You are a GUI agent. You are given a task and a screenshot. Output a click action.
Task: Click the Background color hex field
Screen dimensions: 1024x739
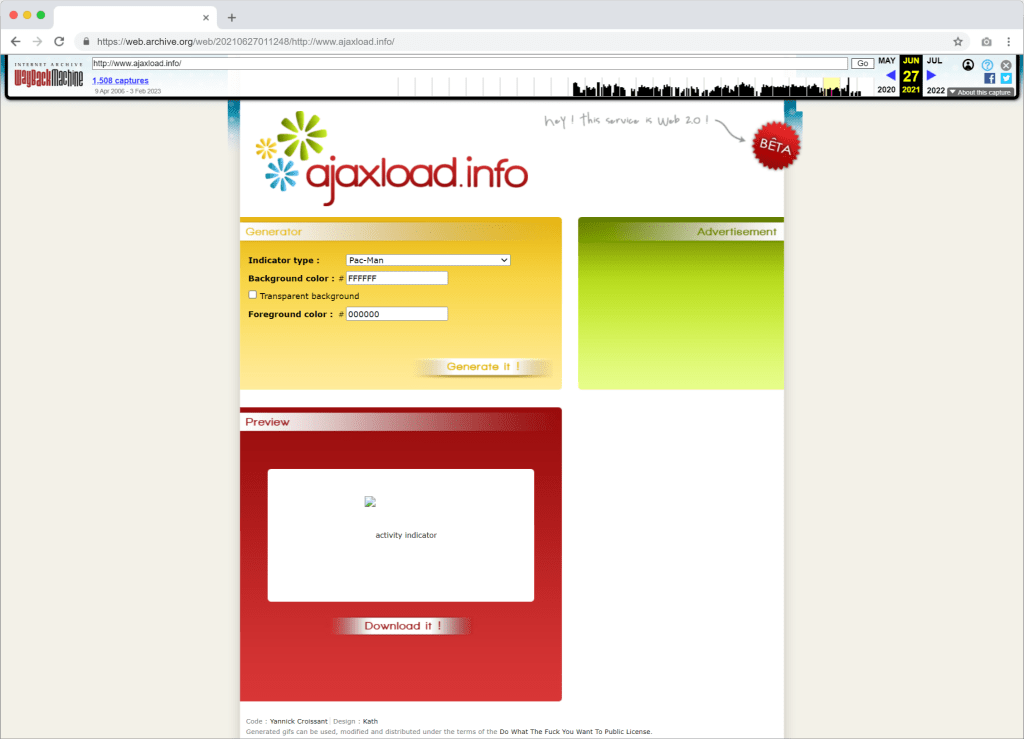point(397,278)
